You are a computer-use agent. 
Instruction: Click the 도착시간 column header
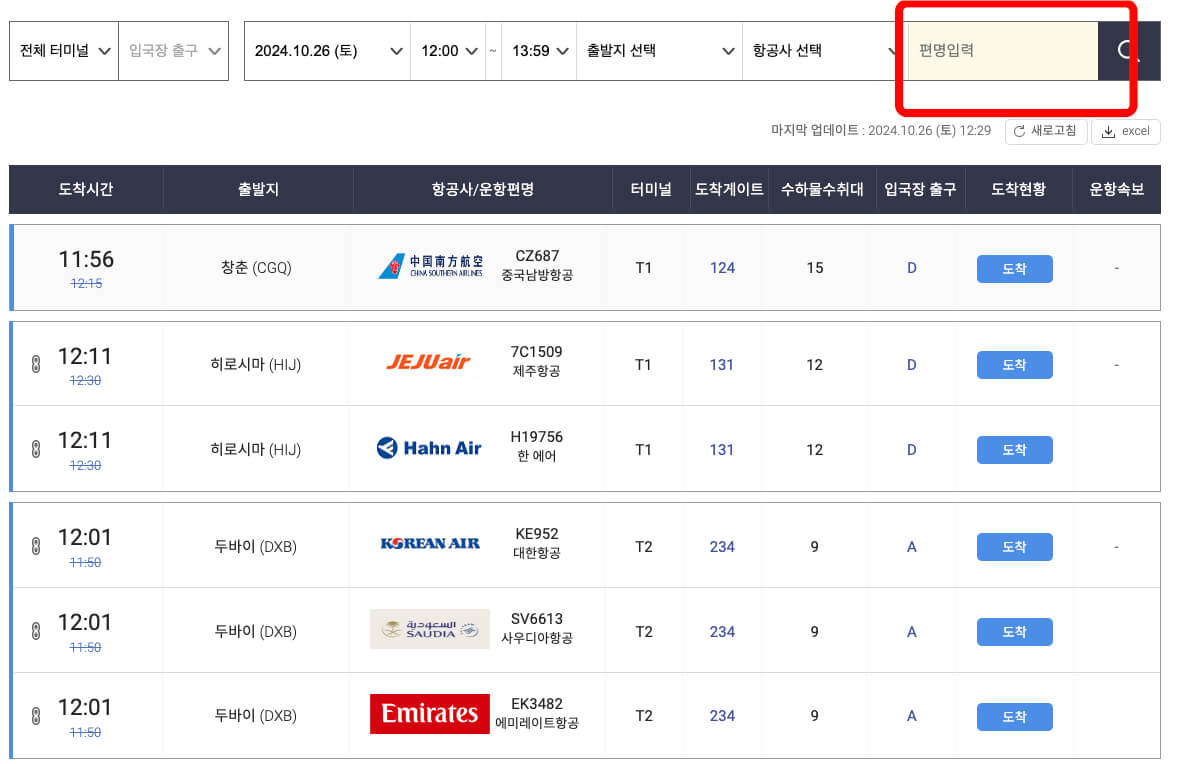(x=86, y=190)
